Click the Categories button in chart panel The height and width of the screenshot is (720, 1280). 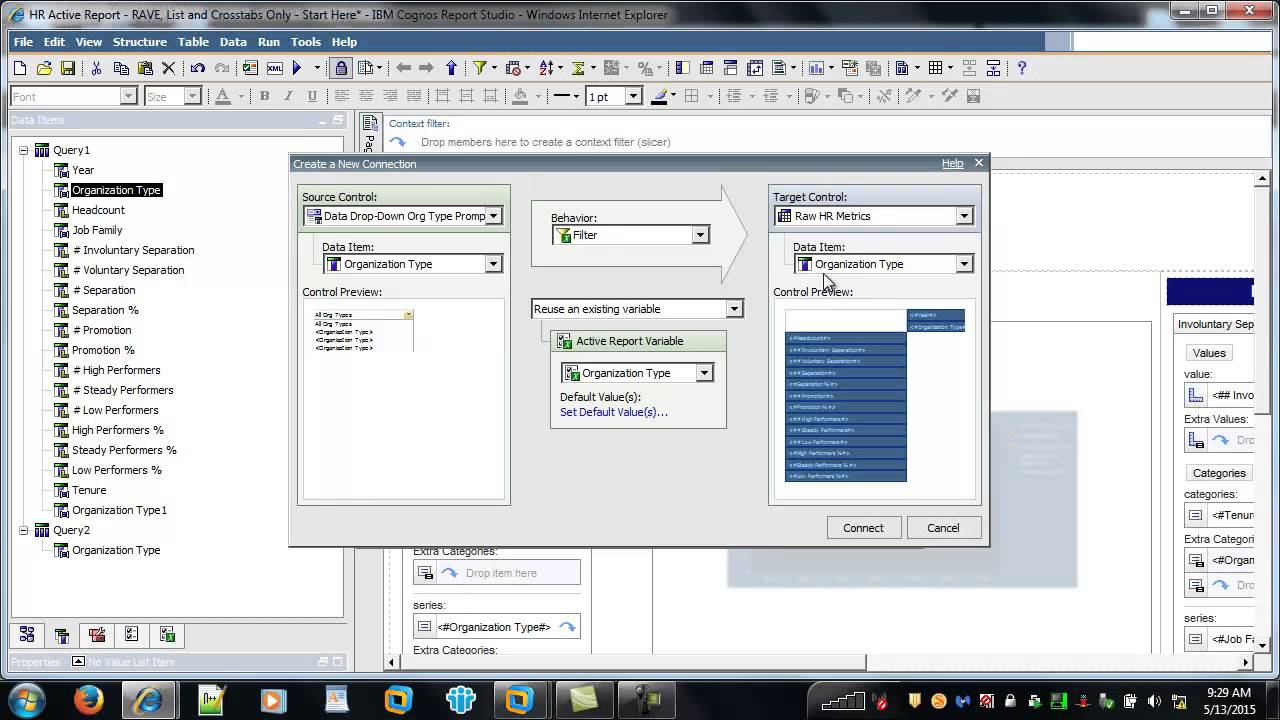tap(1219, 473)
